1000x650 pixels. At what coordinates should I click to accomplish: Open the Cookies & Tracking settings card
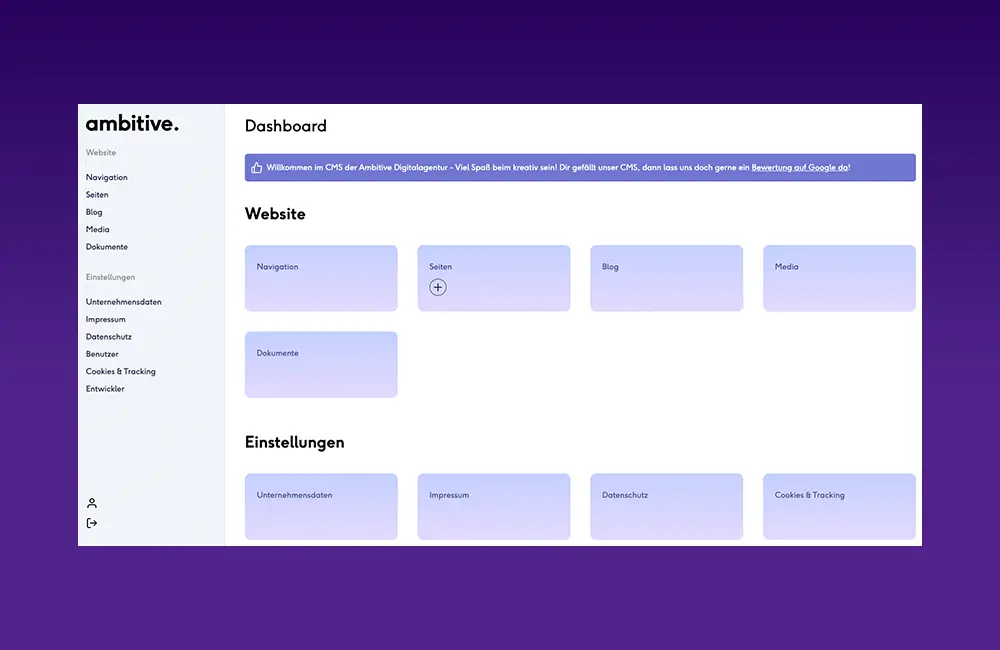pos(839,506)
